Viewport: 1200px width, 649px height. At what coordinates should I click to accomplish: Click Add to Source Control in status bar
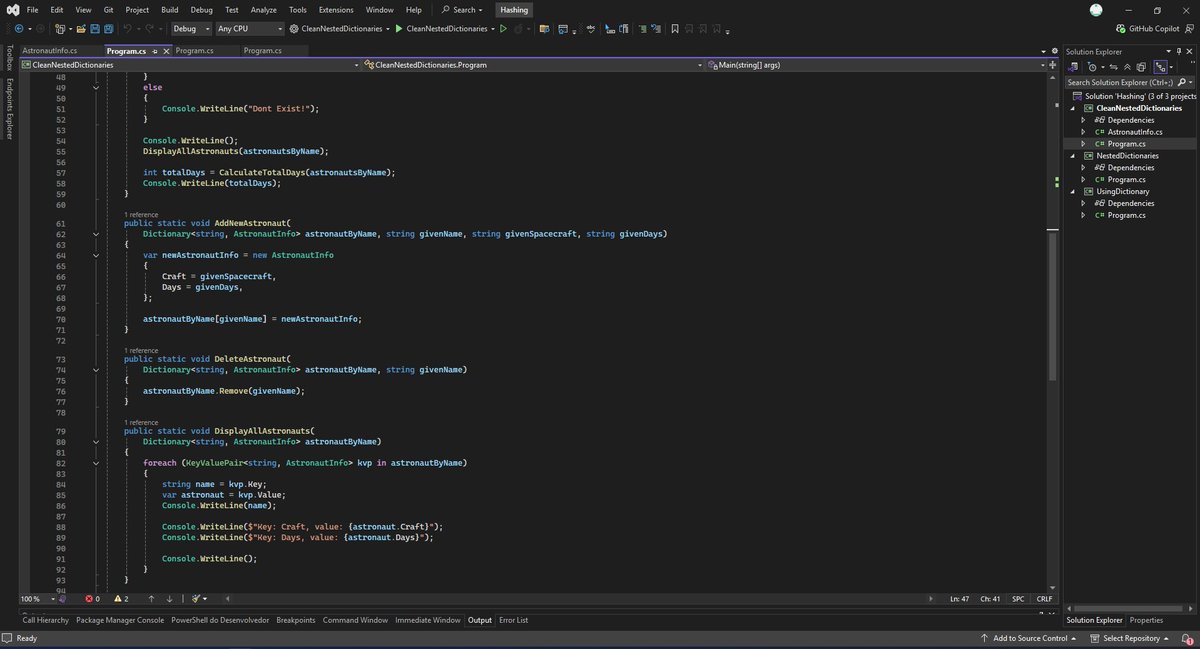tap(1029, 638)
